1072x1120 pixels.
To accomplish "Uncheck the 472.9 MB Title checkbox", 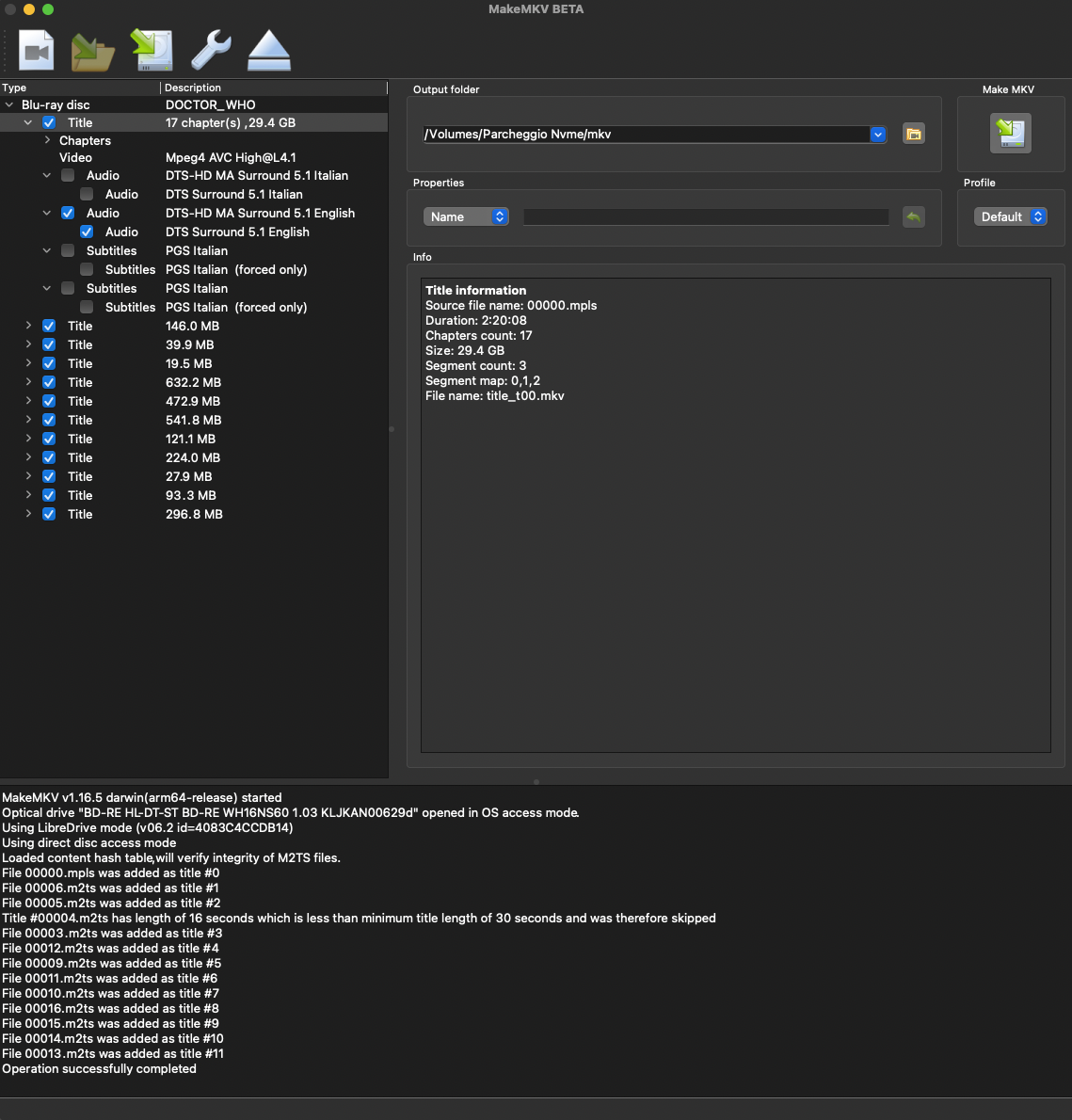I will point(49,402).
